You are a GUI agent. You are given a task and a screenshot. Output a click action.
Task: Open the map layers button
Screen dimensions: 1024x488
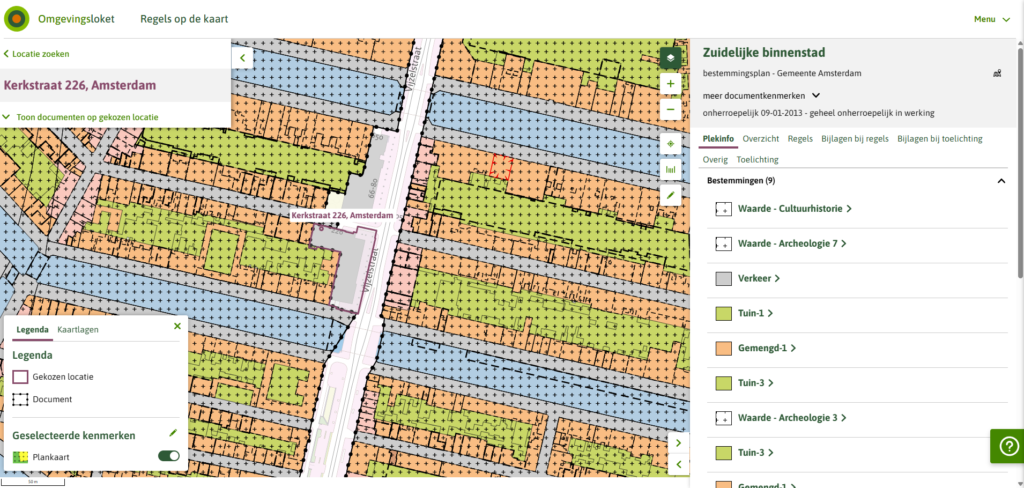670,58
